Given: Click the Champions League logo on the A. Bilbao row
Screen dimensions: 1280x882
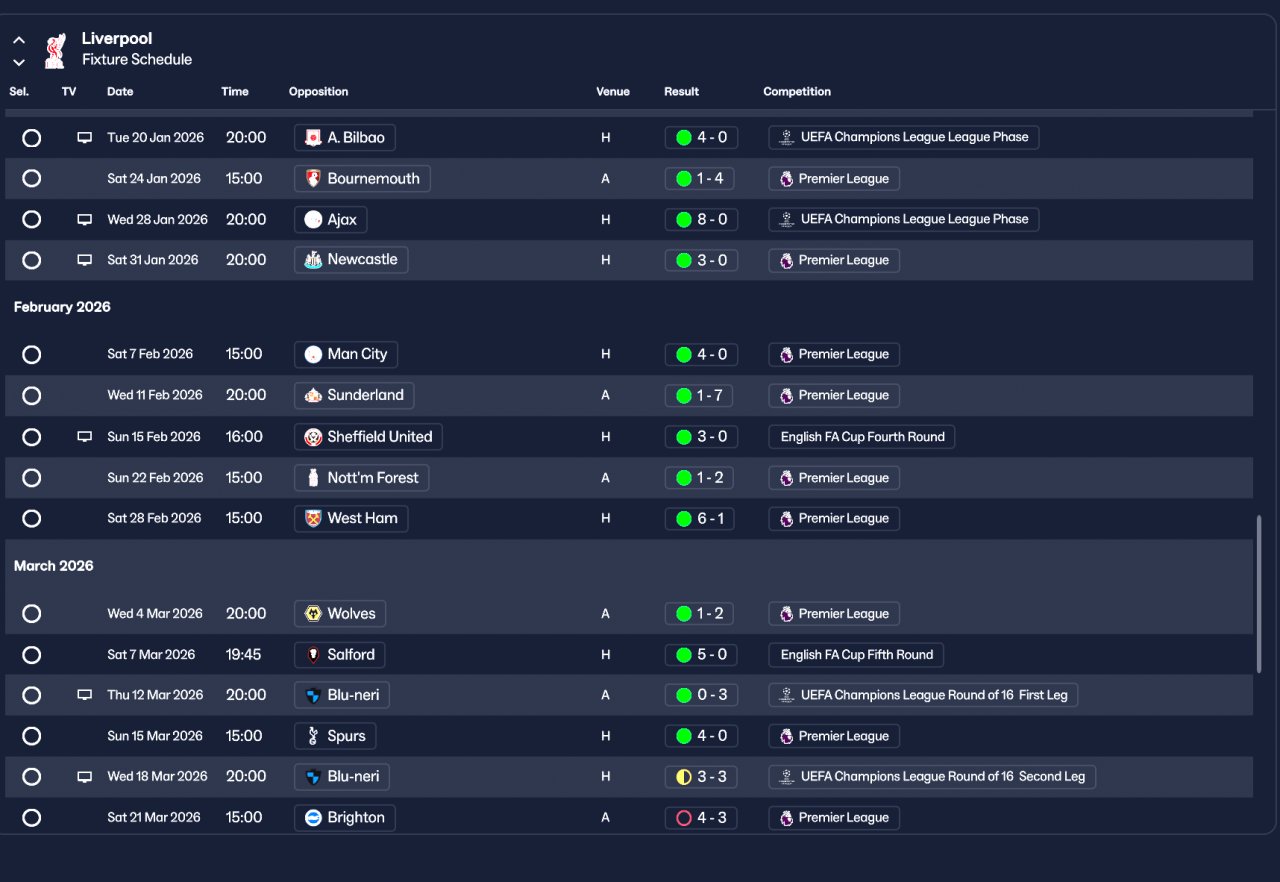Looking at the screenshot, I should pos(787,138).
